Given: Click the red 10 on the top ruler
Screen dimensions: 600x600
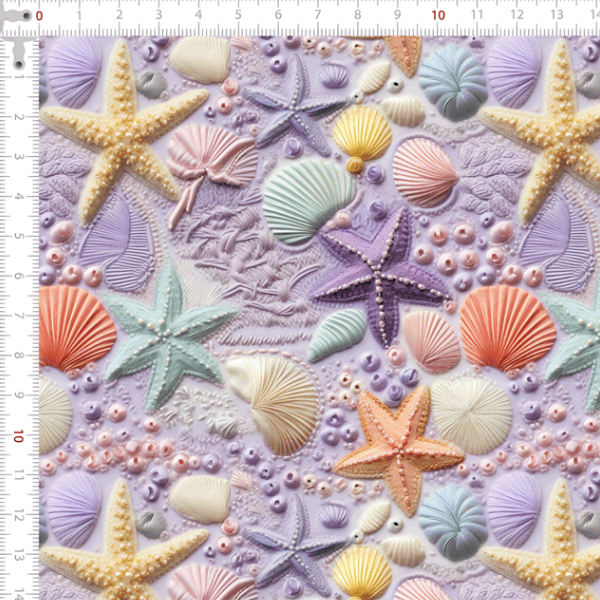Looking at the screenshot, I should pyautogui.click(x=437, y=16).
